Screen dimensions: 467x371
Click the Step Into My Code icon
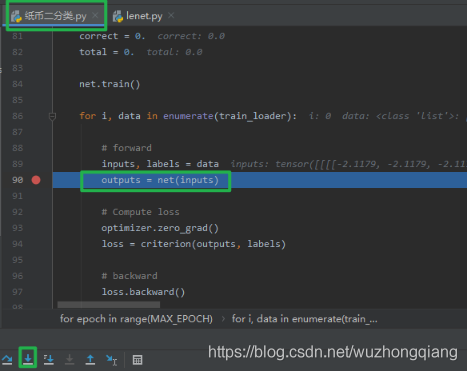click(49, 359)
